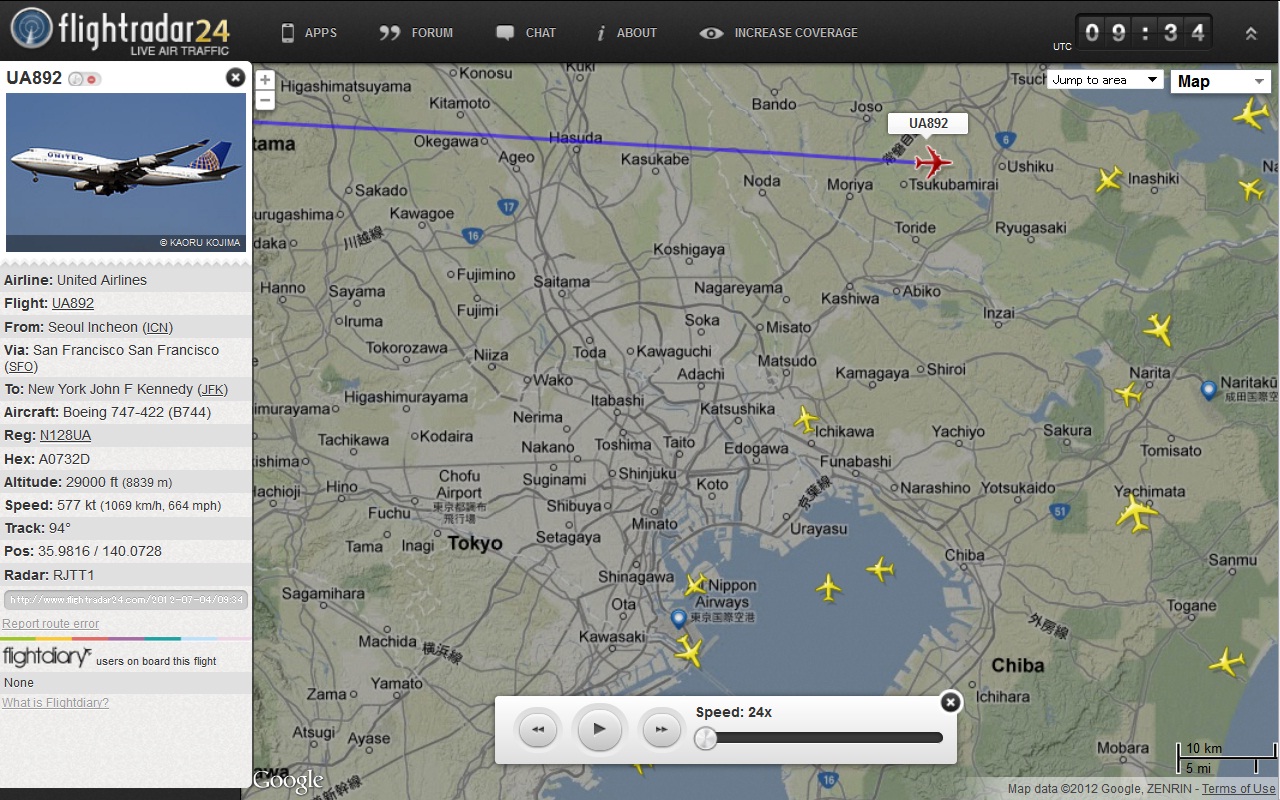The image size is (1280, 800).
Task: Open the Jump to area dropdown
Action: pyautogui.click(x=1104, y=80)
